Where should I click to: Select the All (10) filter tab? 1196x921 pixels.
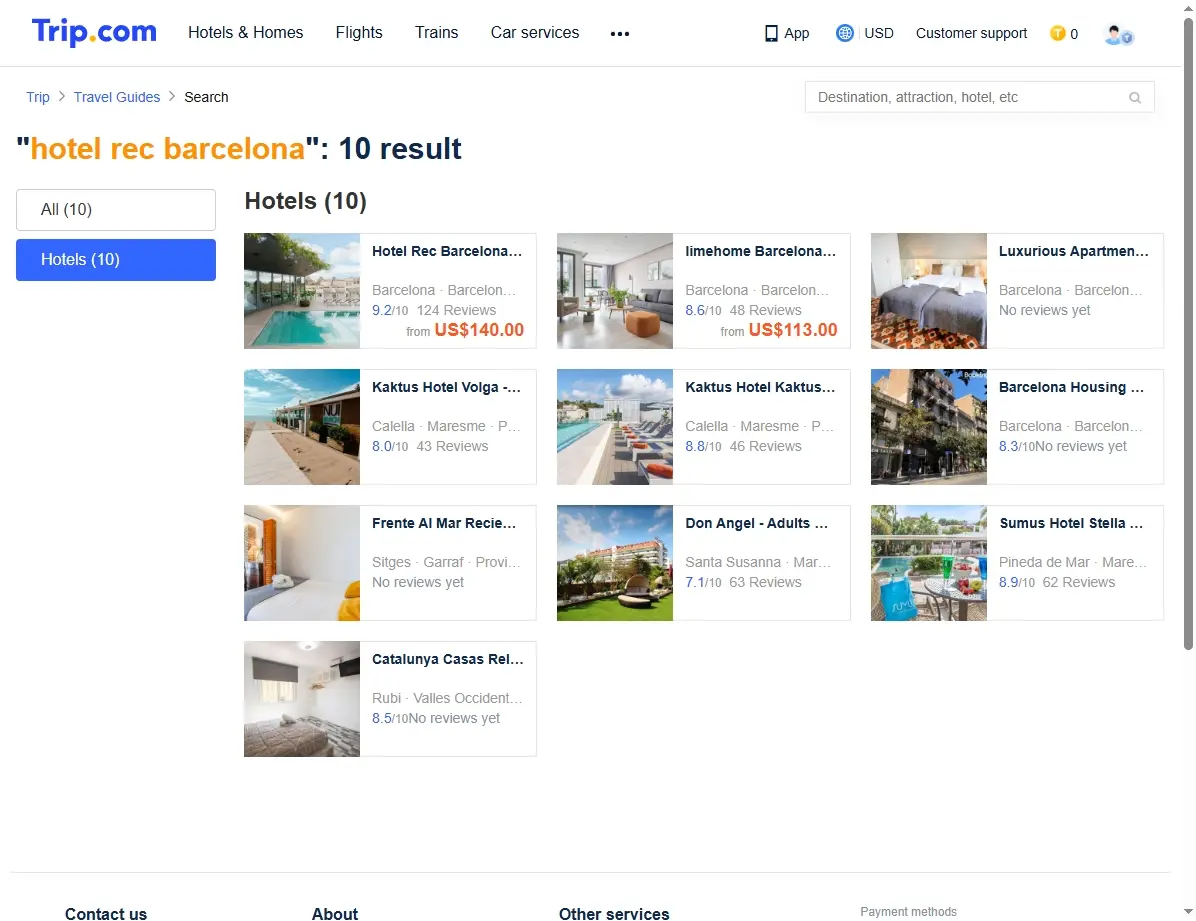[x=116, y=210]
